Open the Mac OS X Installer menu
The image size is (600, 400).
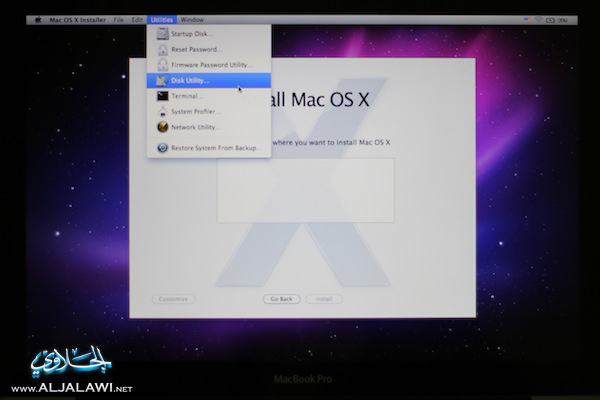point(77,20)
